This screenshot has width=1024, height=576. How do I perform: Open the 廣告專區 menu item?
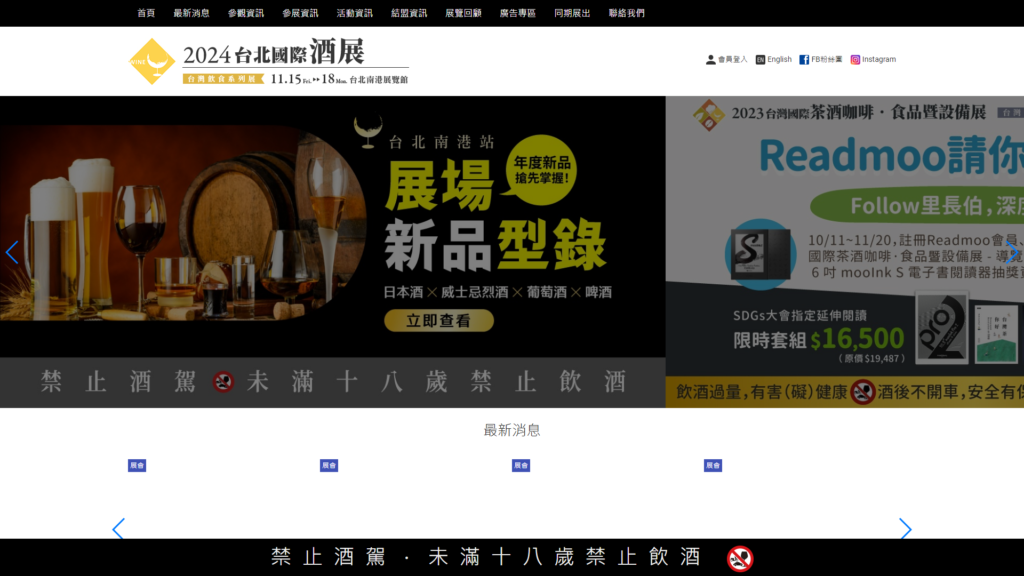(517, 13)
